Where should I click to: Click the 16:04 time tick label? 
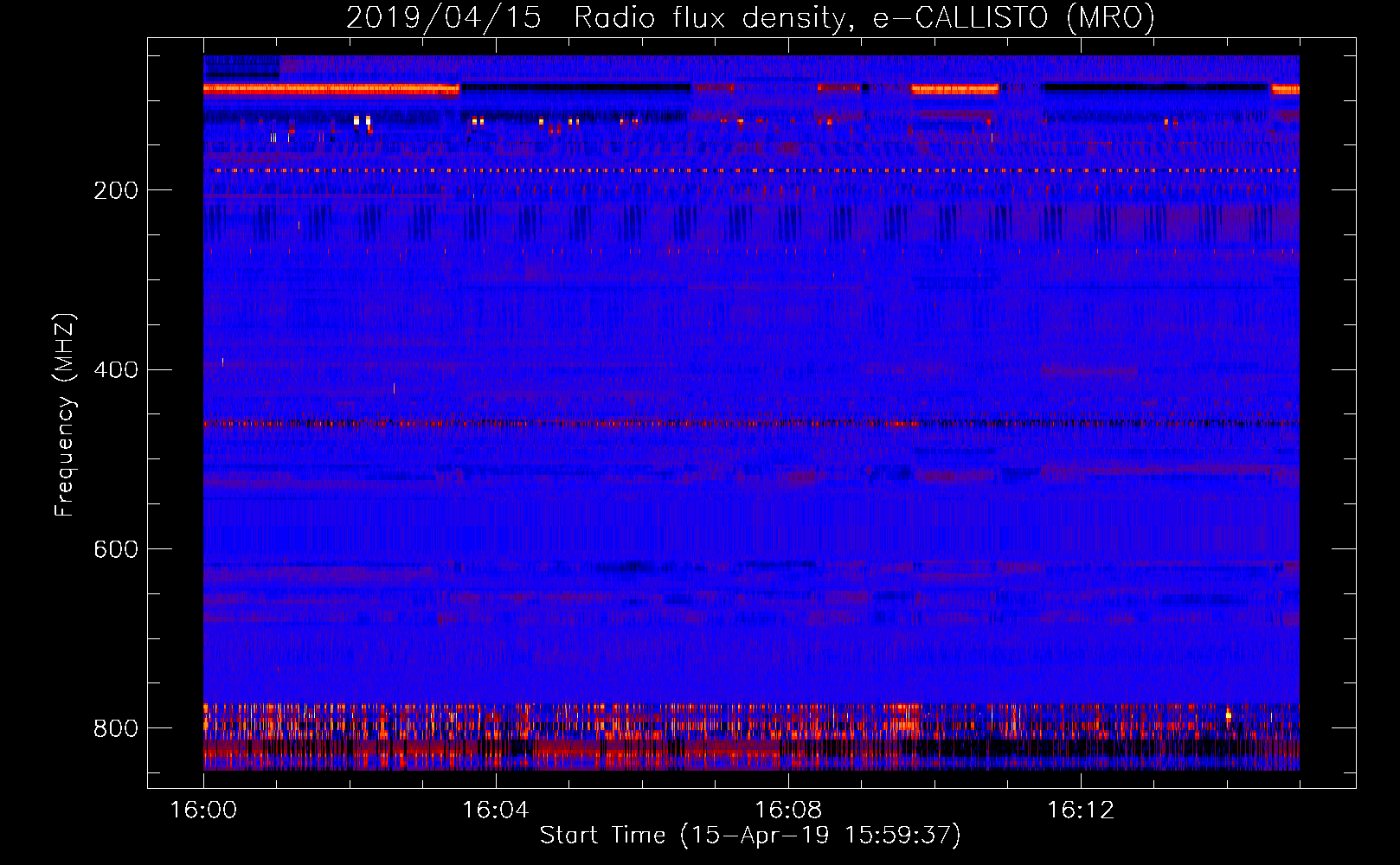pos(496,811)
